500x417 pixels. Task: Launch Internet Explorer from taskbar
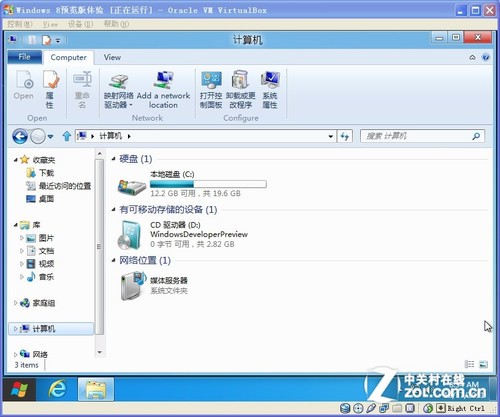pyautogui.click(x=57, y=389)
